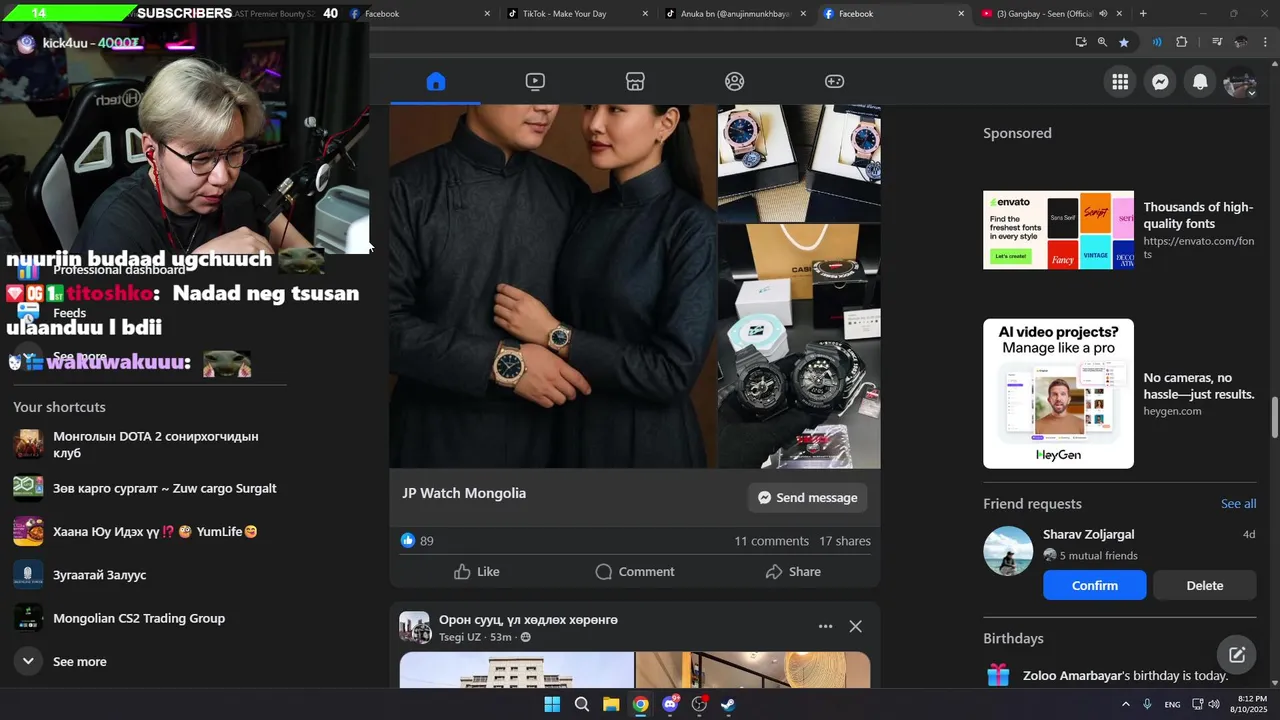This screenshot has height=720, width=1280.
Task: Open File Explorer from the taskbar
Action: pos(610,704)
